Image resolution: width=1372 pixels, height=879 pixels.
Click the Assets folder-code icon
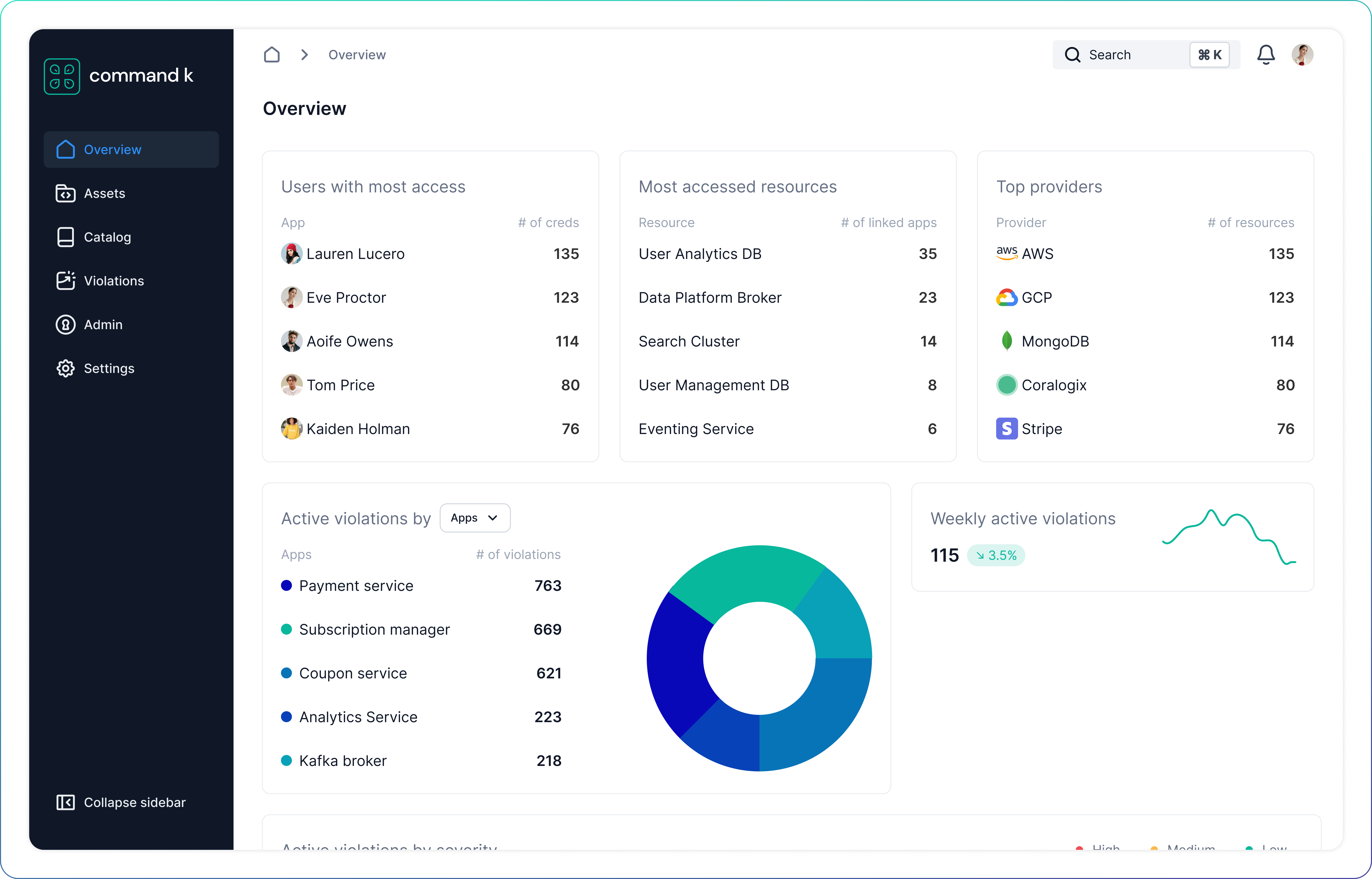click(66, 194)
